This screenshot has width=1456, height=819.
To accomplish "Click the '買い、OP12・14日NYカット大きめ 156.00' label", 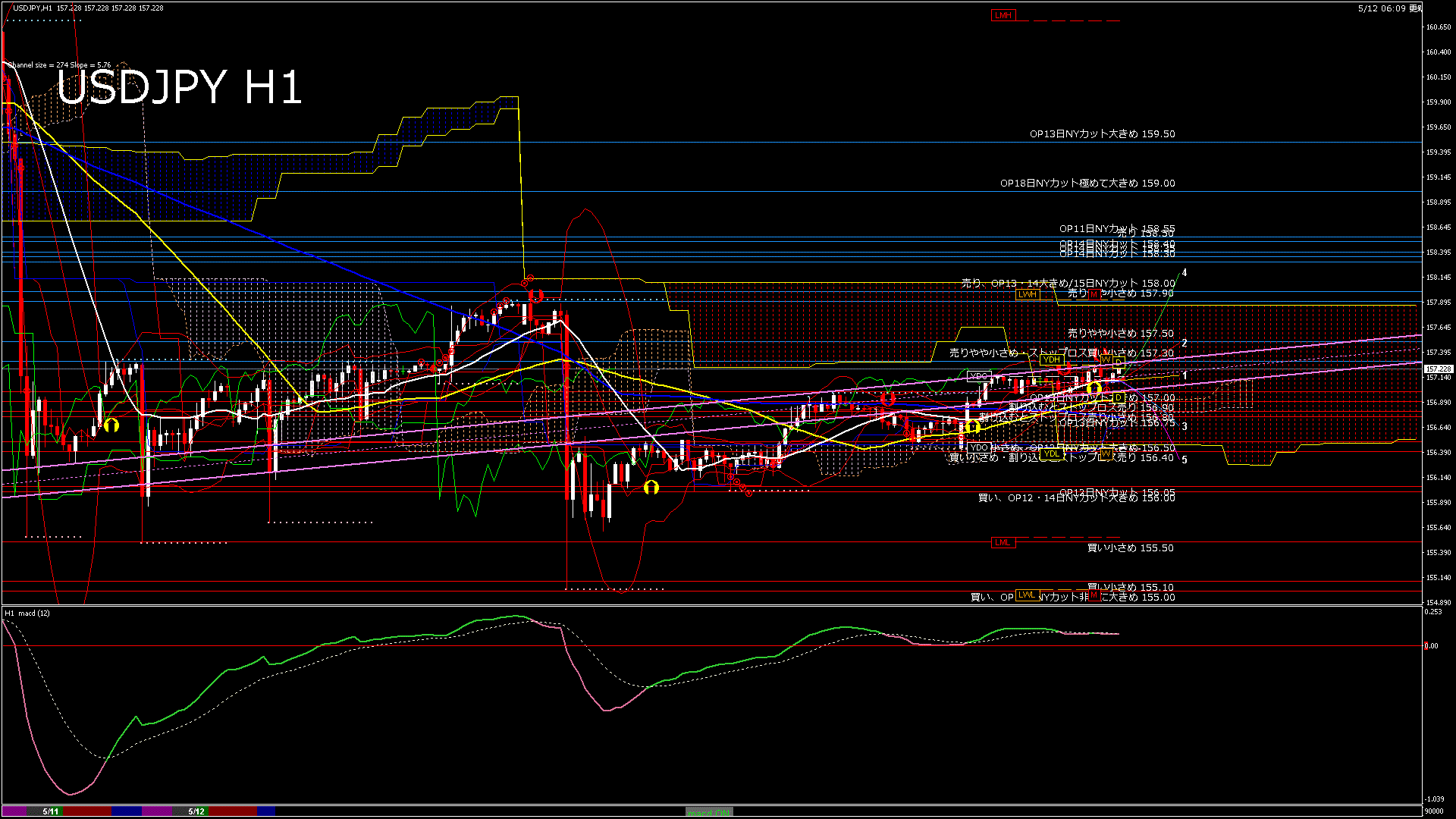I will coord(1077,498).
